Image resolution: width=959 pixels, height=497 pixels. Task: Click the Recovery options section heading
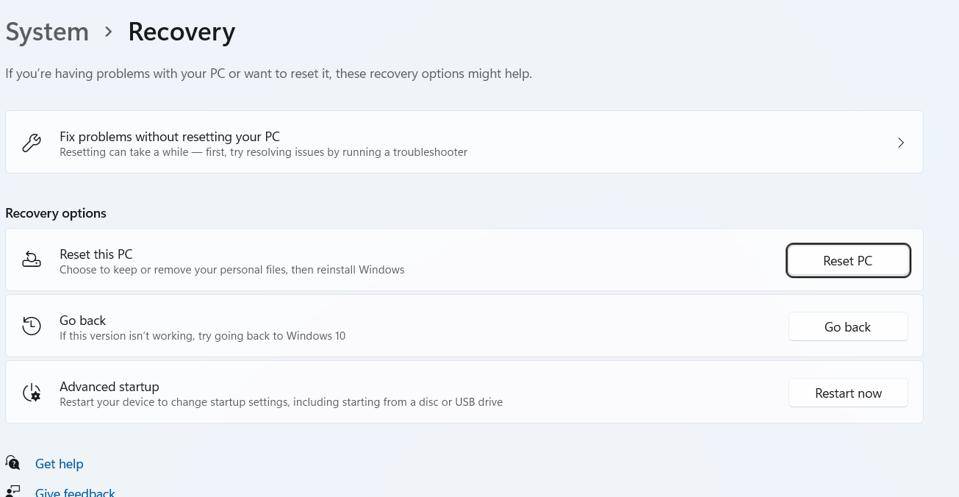click(56, 213)
